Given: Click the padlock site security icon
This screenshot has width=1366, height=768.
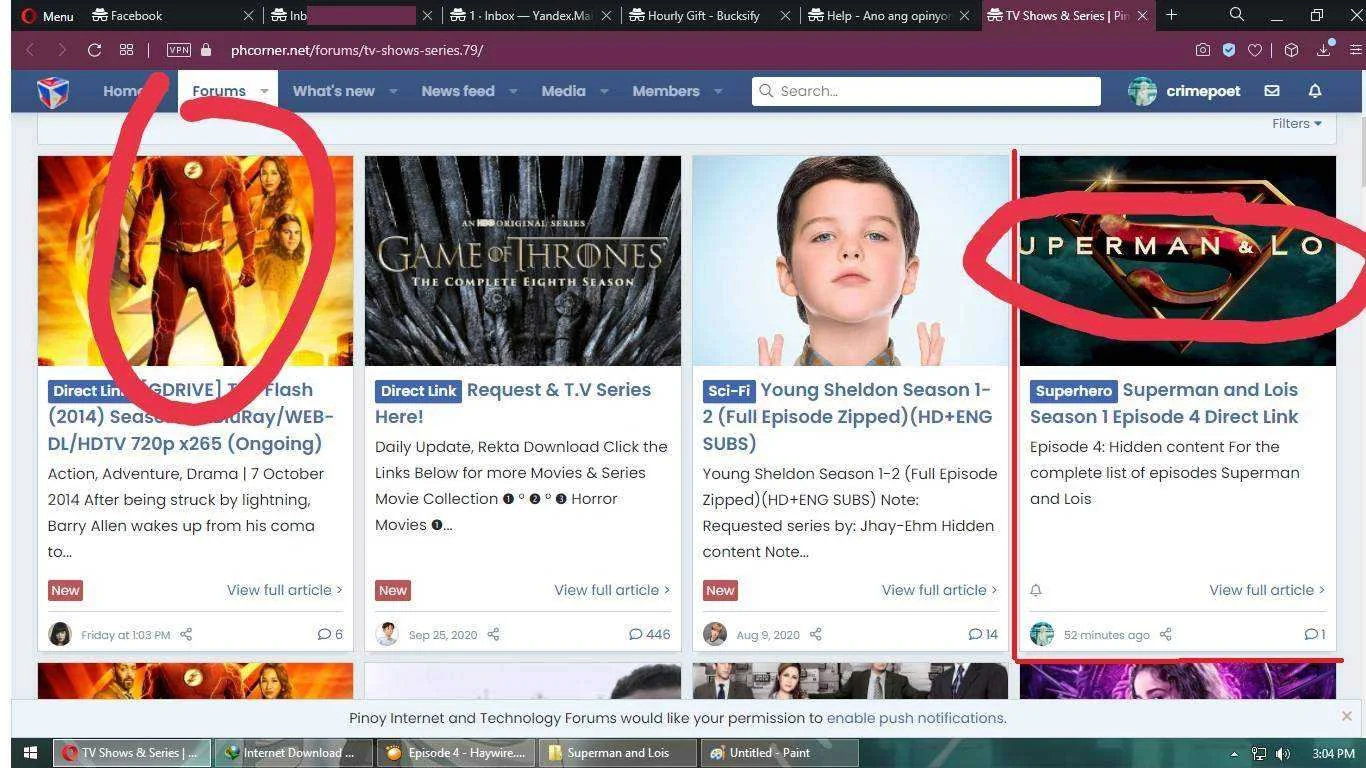Looking at the screenshot, I should 206,50.
